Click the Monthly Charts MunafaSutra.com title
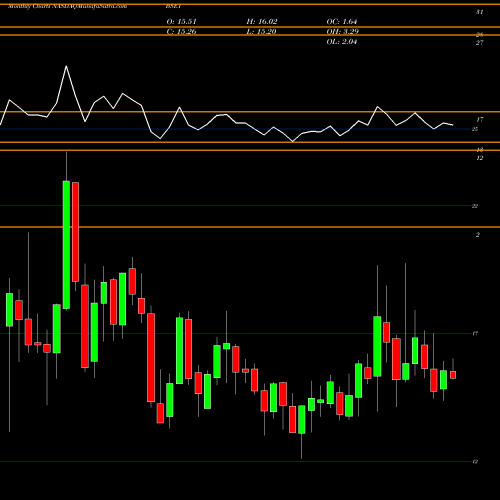Screen dimensions: 500x500 click(x=67, y=6)
